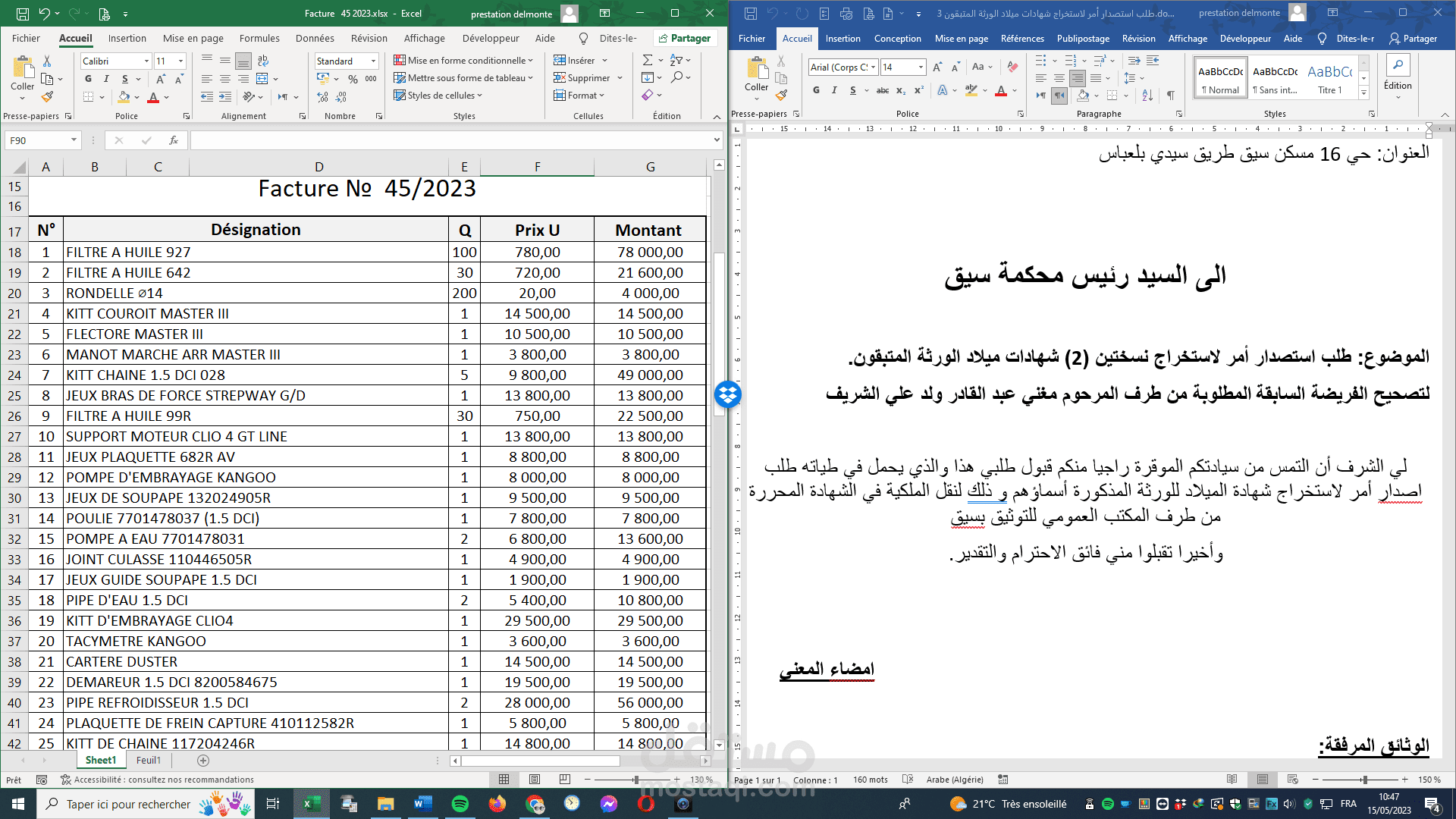The image size is (1456, 819).
Task: Click Mise en forme conditionnelle button
Action: 463,61
